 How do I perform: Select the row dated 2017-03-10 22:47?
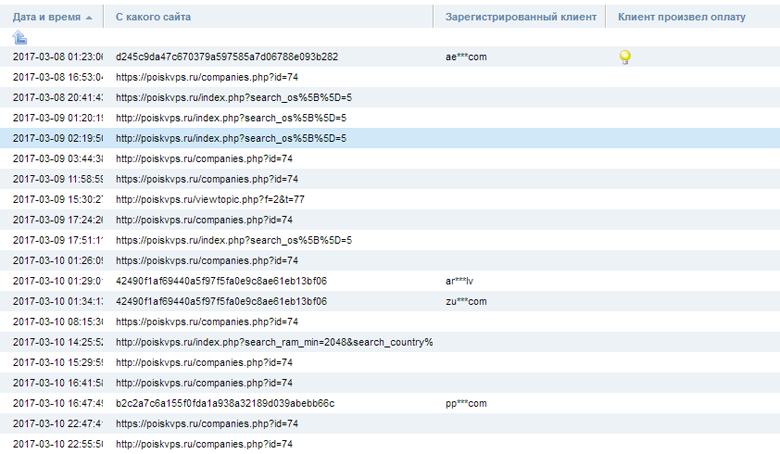point(390,424)
